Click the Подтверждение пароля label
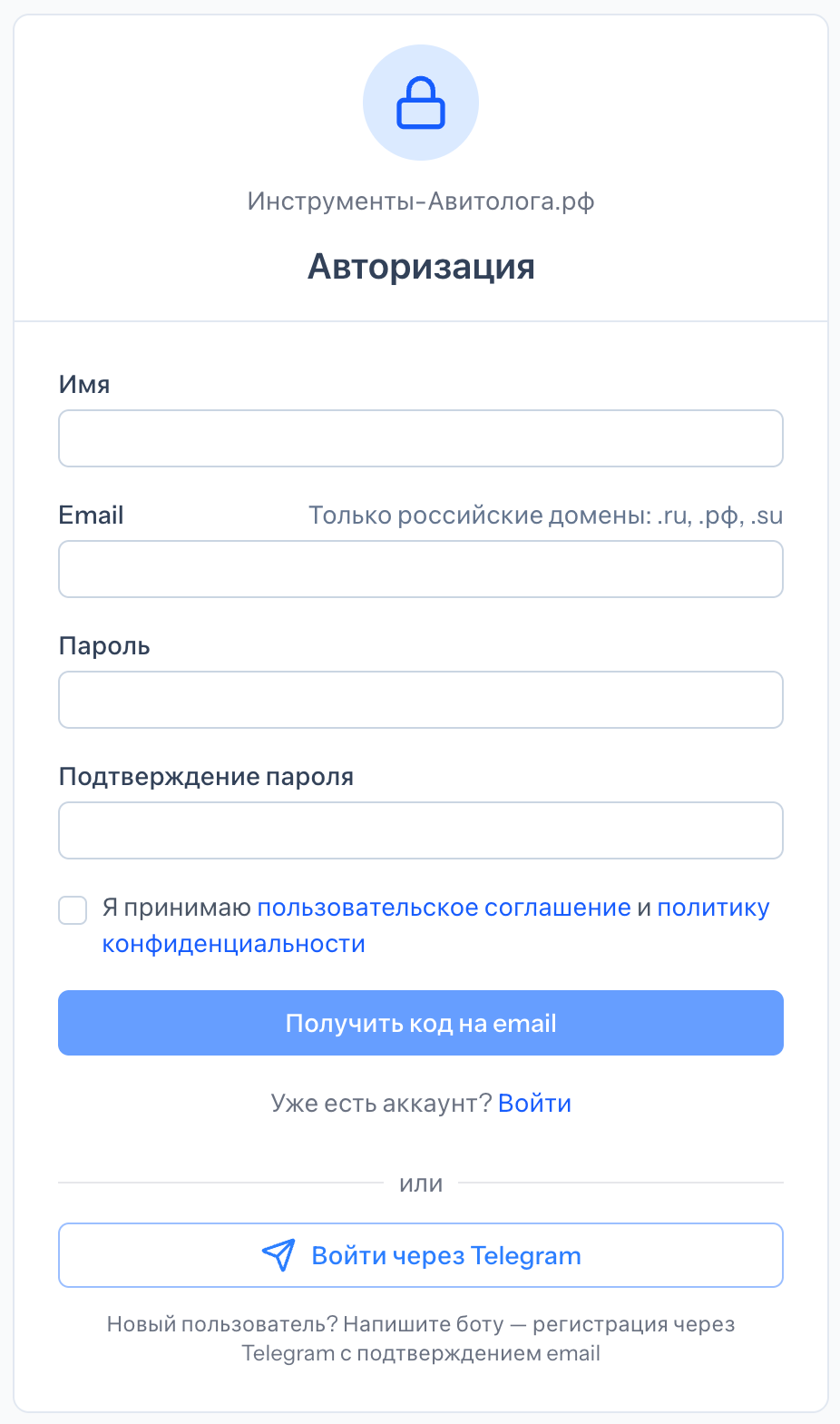 point(206,777)
